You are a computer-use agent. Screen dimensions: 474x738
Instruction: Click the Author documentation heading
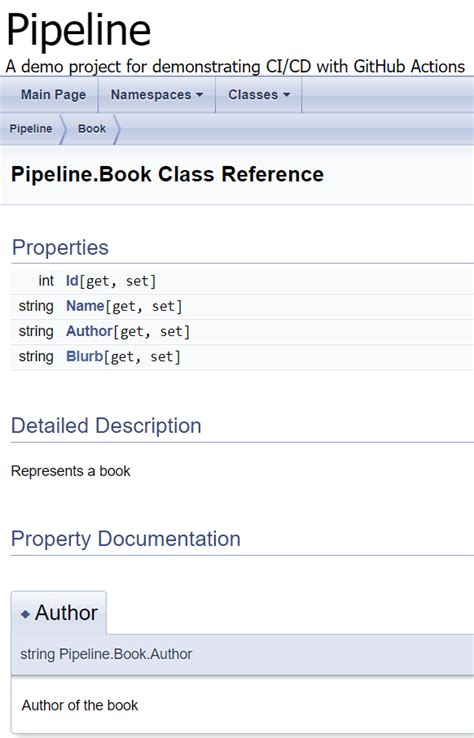(x=66, y=613)
